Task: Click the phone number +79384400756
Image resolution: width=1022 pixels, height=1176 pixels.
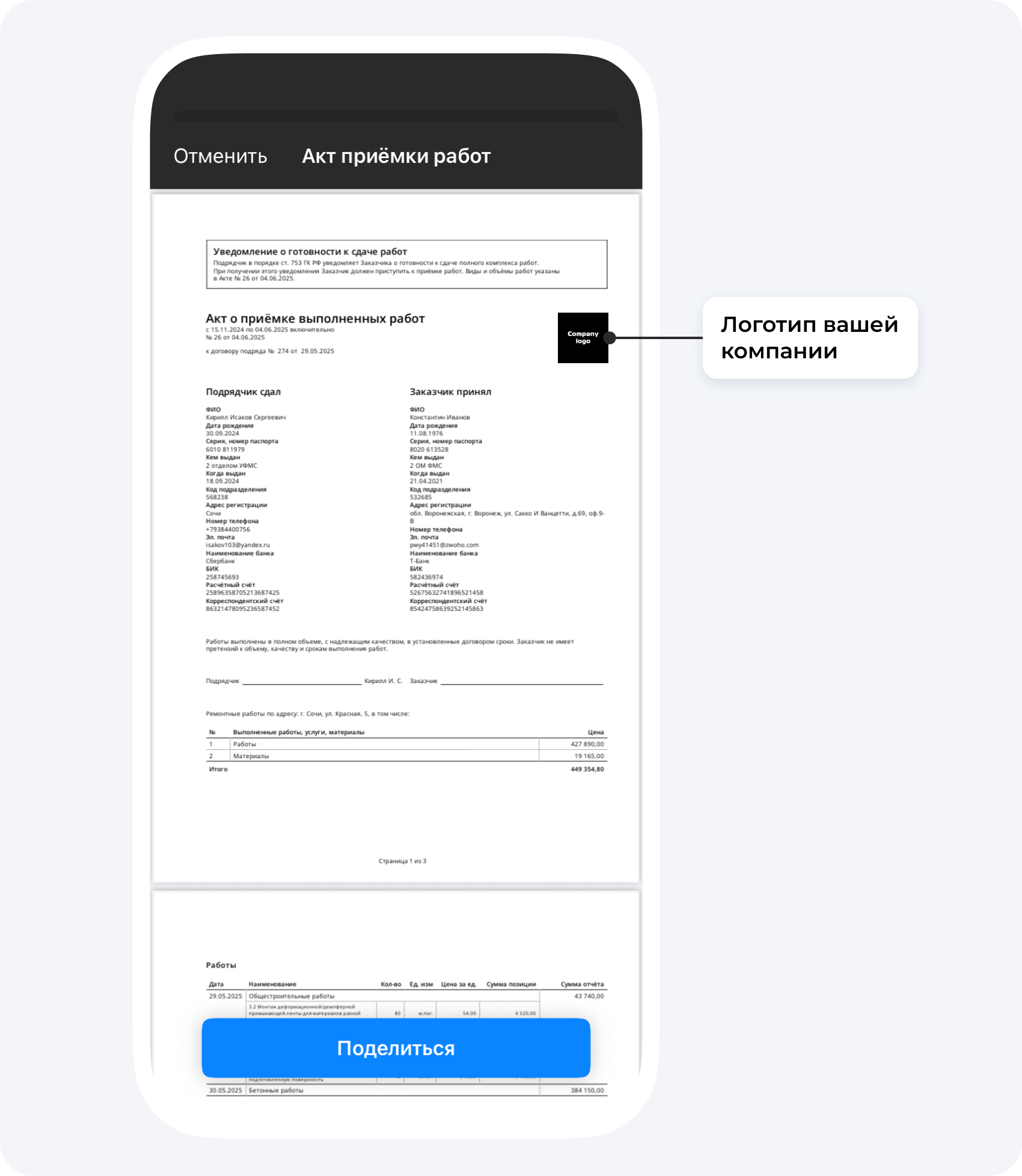Action: click(227, 530)
